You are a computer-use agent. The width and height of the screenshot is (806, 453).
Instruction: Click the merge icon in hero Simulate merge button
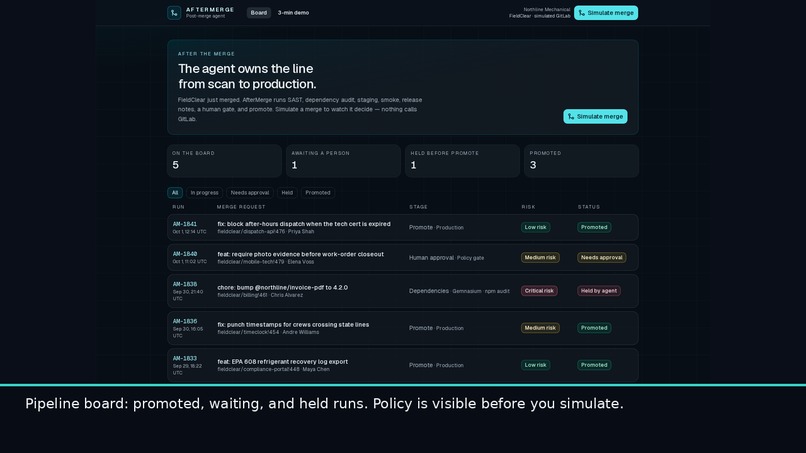pyautogui.click(x=571, y=117)
